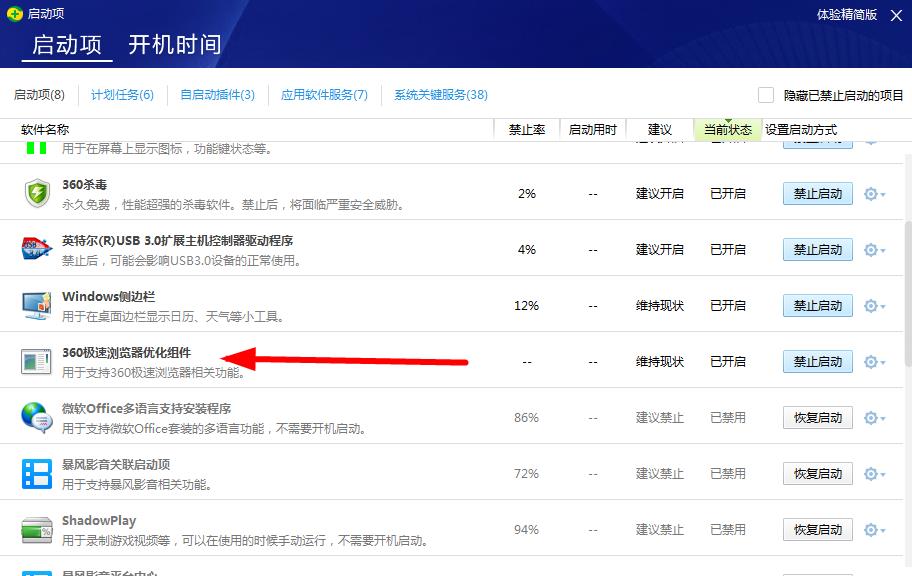The height and width of the screenshot is (576, 912).
Task: Sort by 禁止率 column header
Action: tap(527, 130)
